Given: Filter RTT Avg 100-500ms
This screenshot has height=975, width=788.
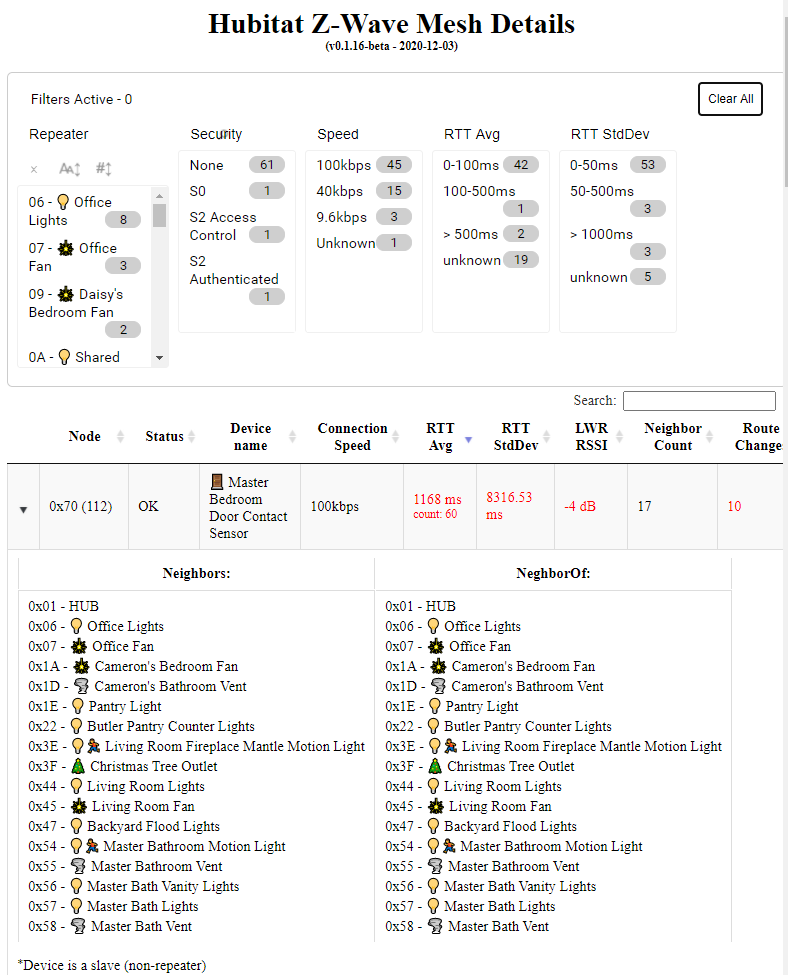Looking at the screenshot, I should click(x=490, y=200).
